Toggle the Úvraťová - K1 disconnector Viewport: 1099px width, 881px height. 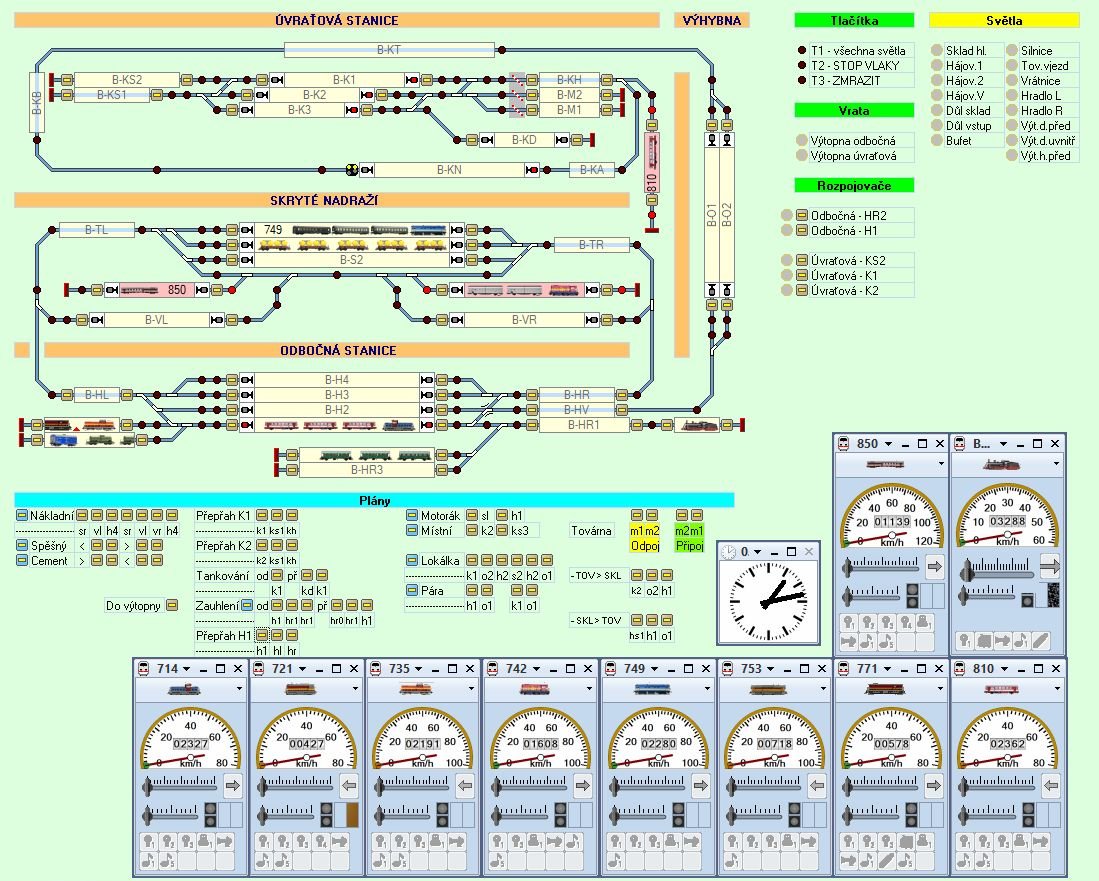802,275
